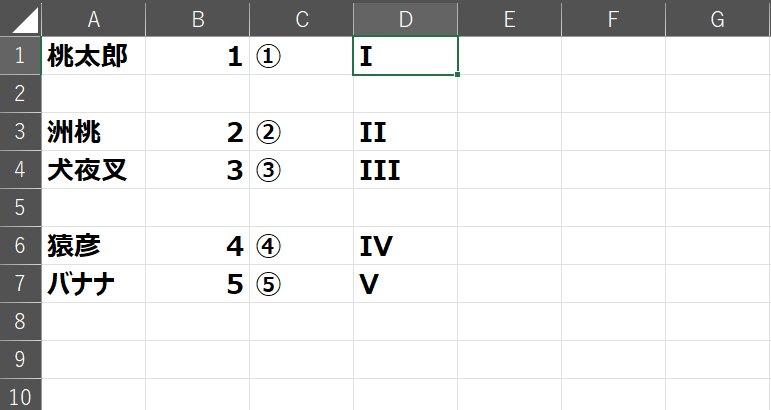This screenshot has width=771, height=410.
Task: Select the cell containing 桃太郎
Action: (x=93, y=56)
